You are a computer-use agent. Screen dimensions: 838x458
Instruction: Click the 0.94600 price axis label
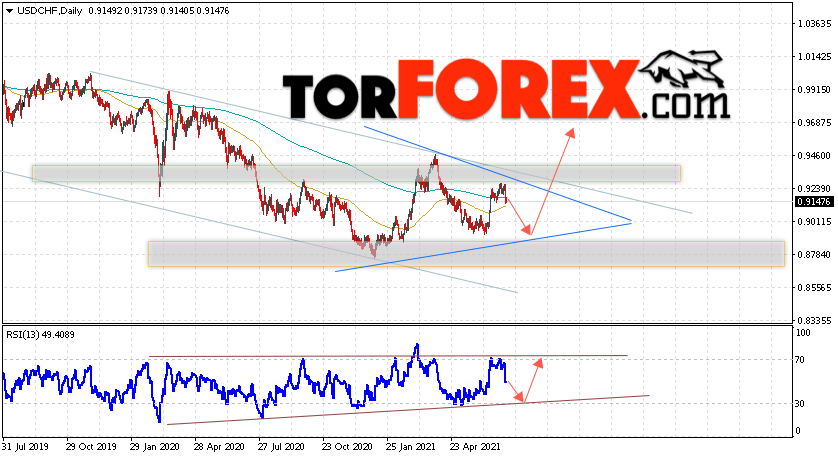coord(814,156)
